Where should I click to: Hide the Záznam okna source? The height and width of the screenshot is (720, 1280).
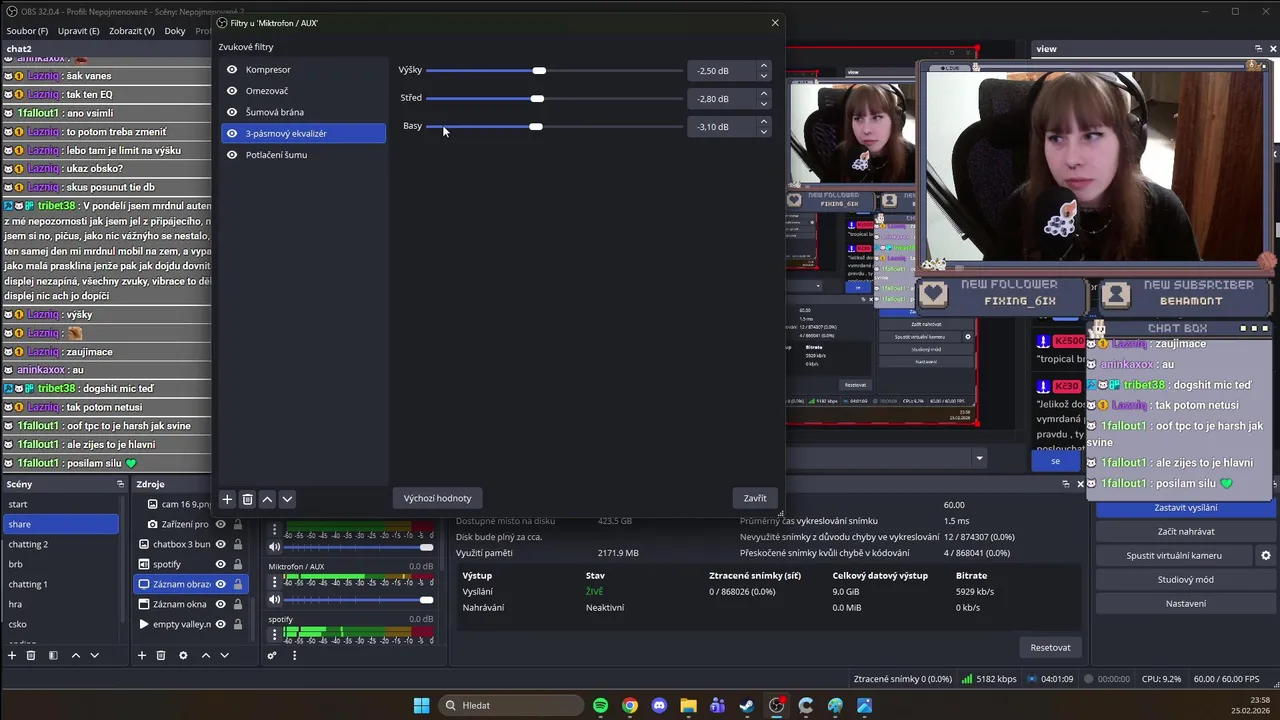pos(221,604)
